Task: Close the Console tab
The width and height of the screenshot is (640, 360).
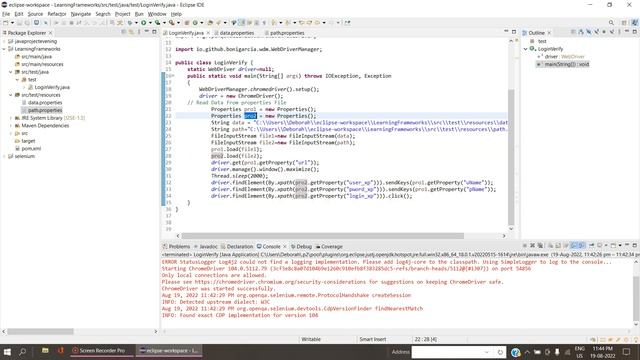Action: [285, 247]
